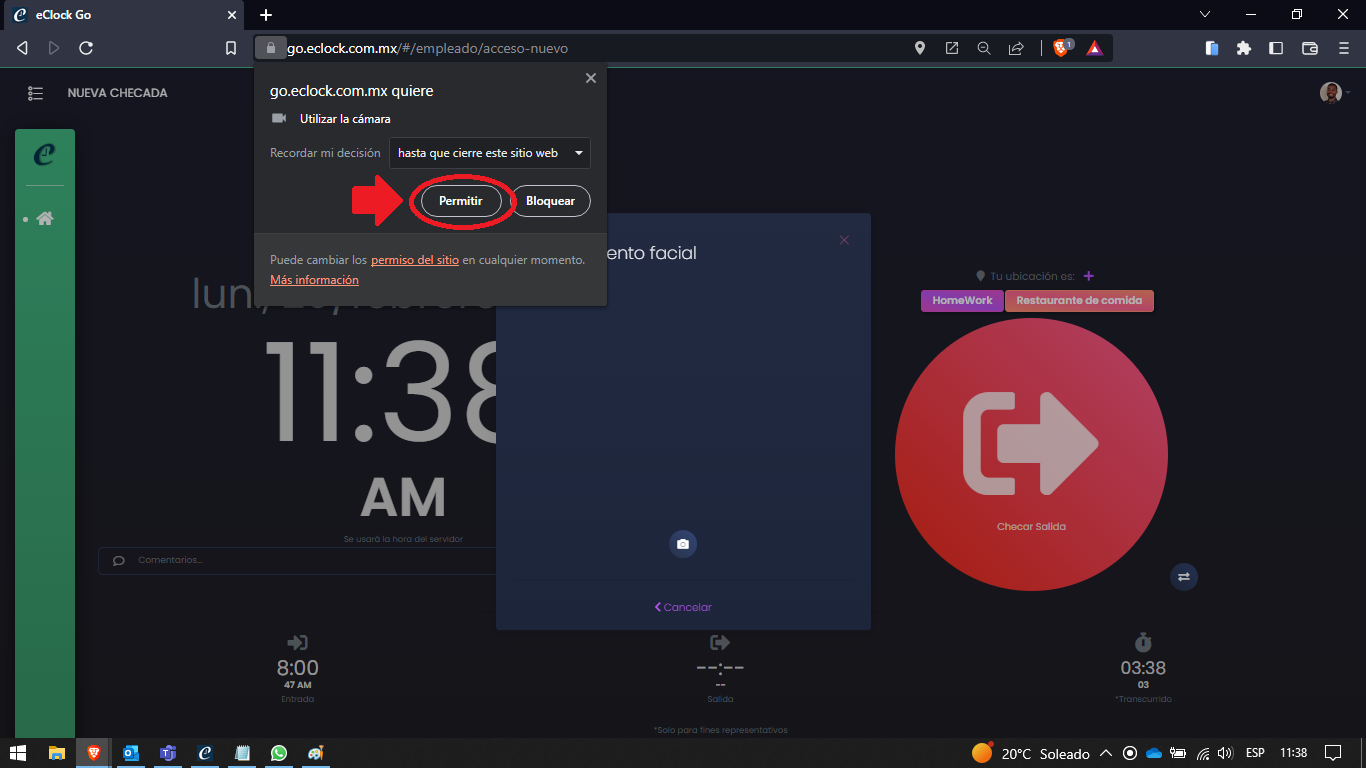
Task: Click the OneDrive cloud tray icon
Action: tap(1154, 753)
